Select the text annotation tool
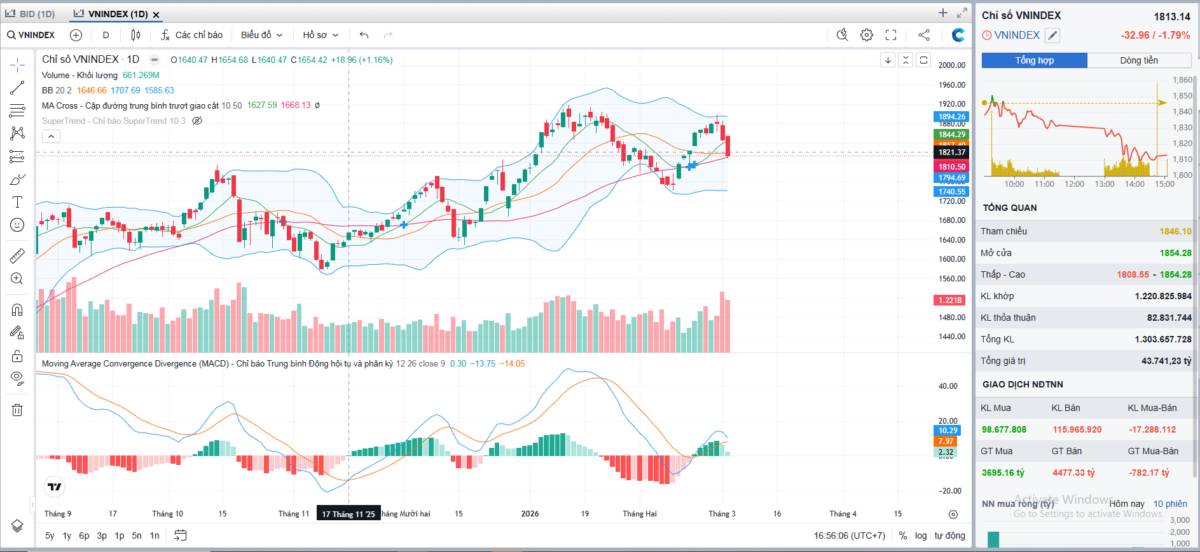Image resolution: width=1200 pixels, height=552 pixels. coord(17,203)
